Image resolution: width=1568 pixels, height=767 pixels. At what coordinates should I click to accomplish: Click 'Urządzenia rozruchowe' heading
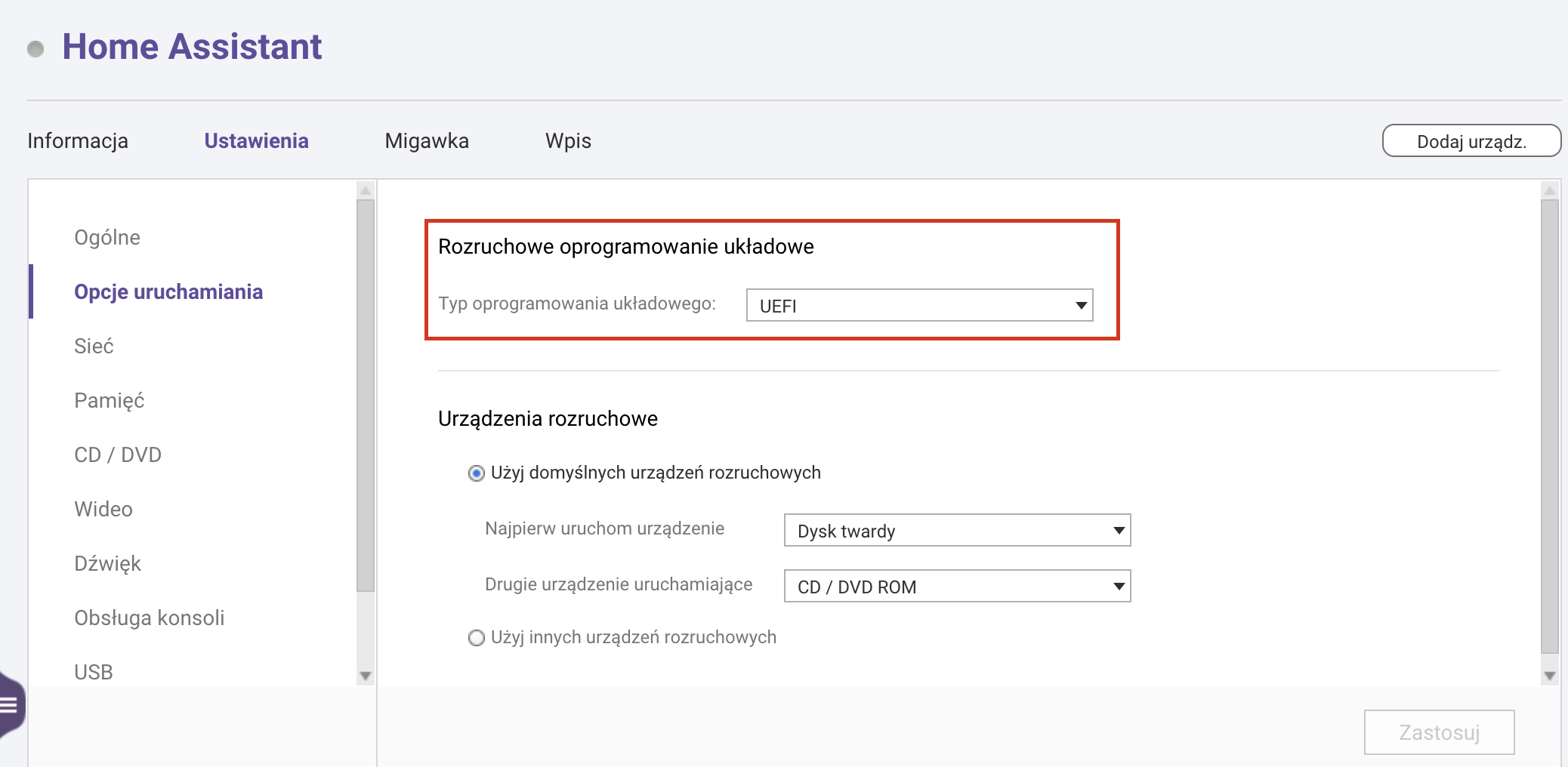548,419
